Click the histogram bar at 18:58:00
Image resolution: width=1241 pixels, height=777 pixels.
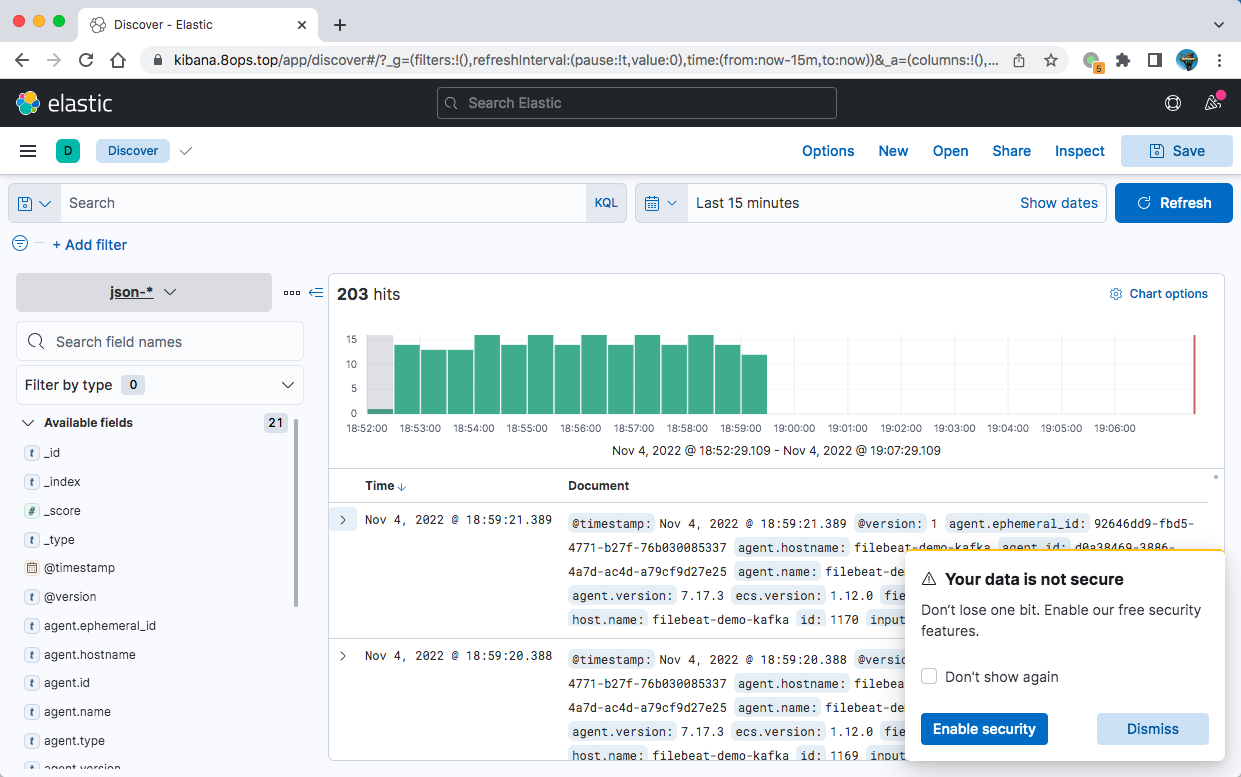coord(701,374)
